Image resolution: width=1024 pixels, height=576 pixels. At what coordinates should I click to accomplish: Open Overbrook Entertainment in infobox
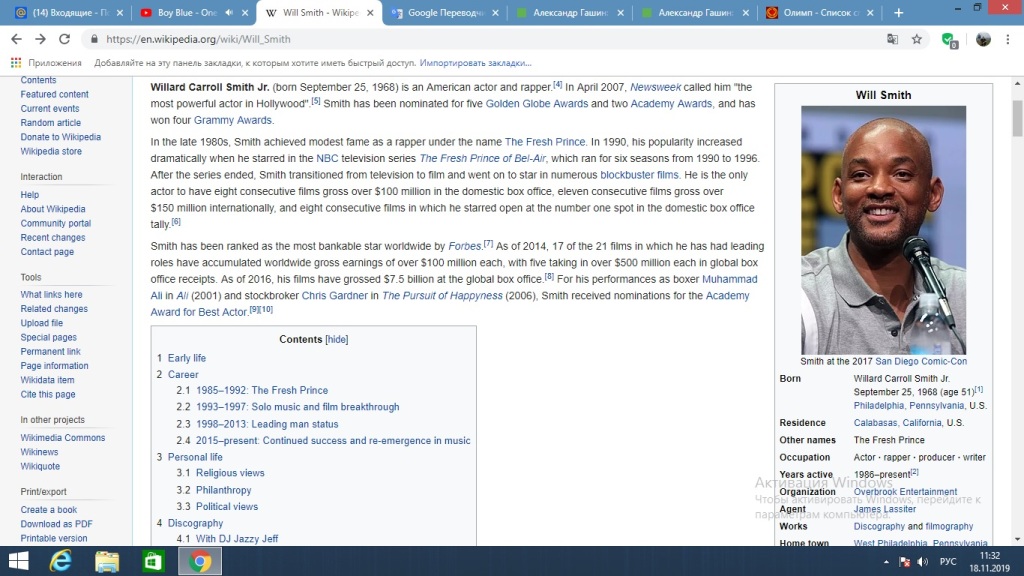(x=905, y=492)
